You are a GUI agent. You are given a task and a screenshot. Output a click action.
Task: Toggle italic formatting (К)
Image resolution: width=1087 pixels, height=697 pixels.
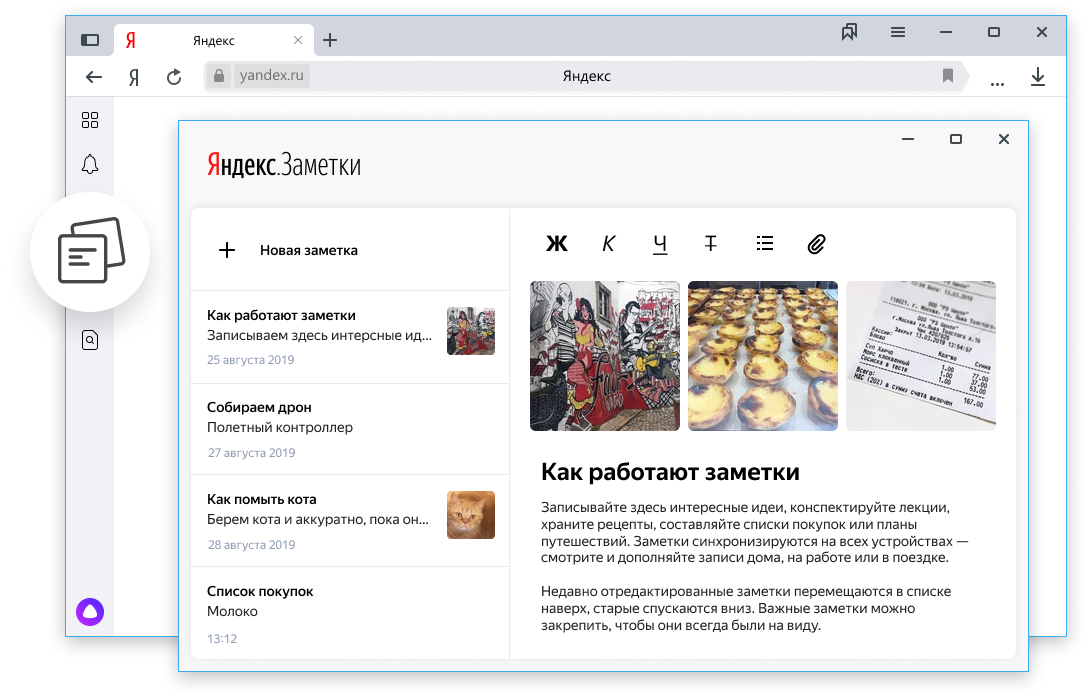click(609, 244)
